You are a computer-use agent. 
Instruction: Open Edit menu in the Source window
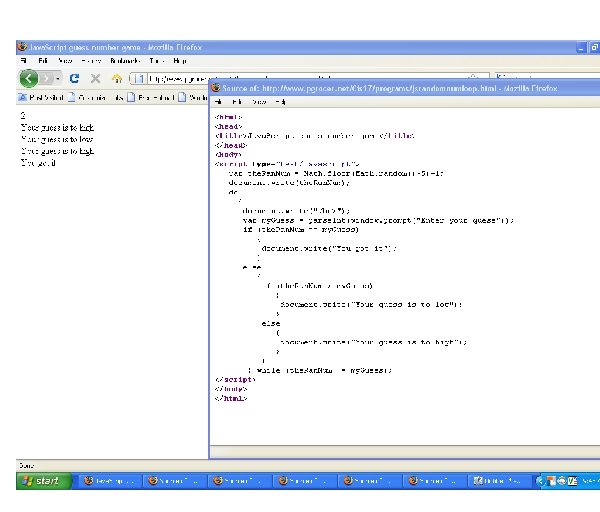(x=237, y=102)
